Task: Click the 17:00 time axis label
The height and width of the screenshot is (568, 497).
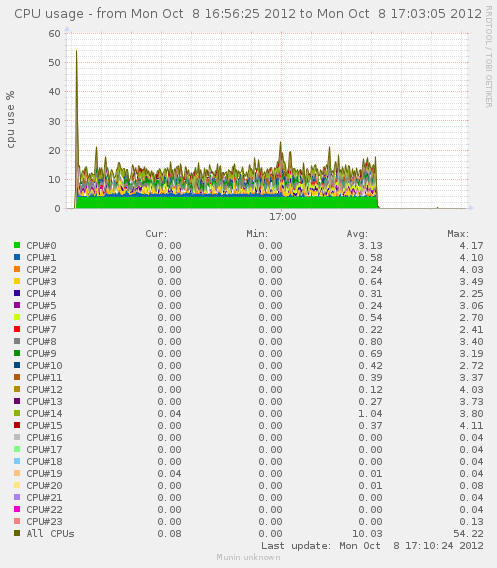Action: pos(283,217)
